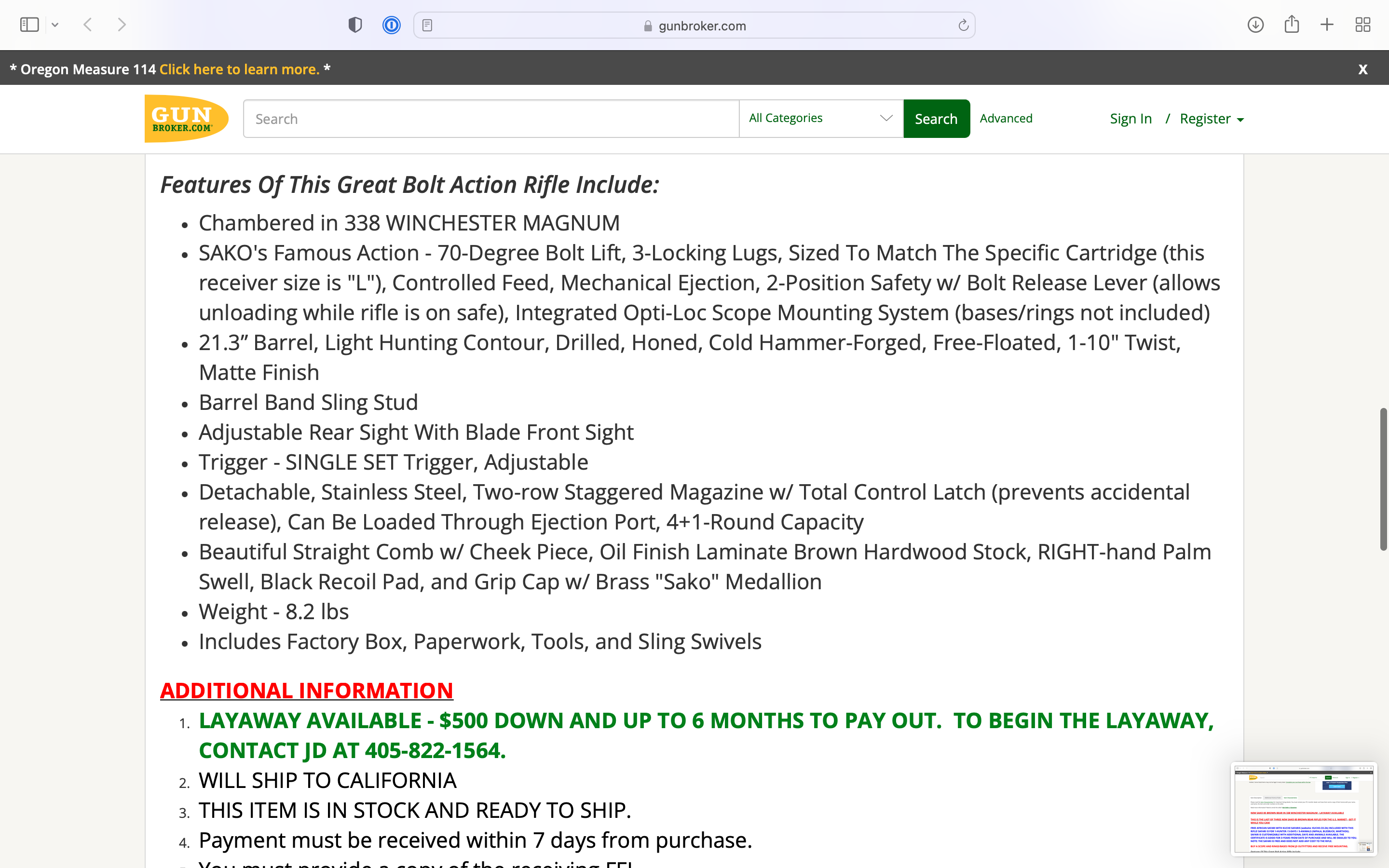Go back to the previous page
1389x868 pixels.
pos(88,25)
